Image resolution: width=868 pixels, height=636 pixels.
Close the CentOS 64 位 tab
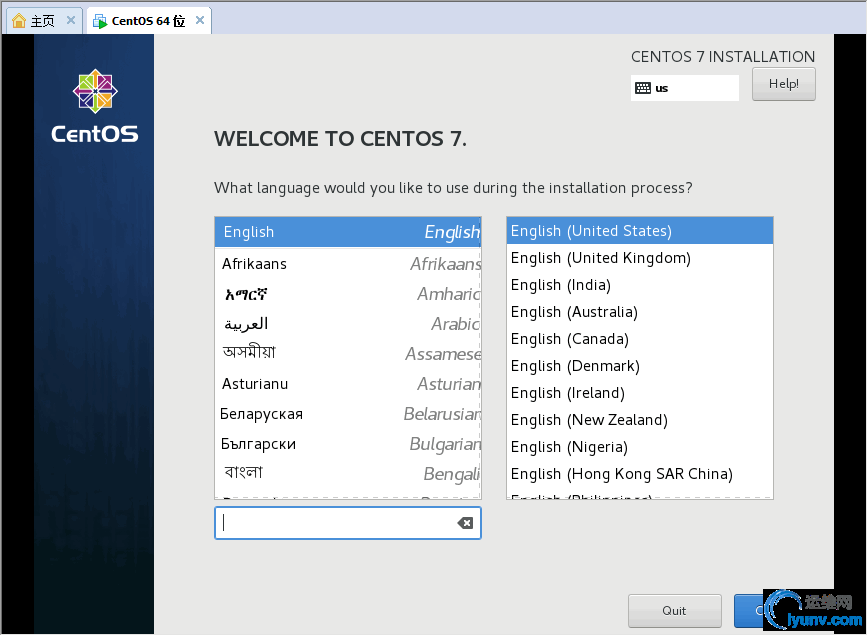click(200, 20)
